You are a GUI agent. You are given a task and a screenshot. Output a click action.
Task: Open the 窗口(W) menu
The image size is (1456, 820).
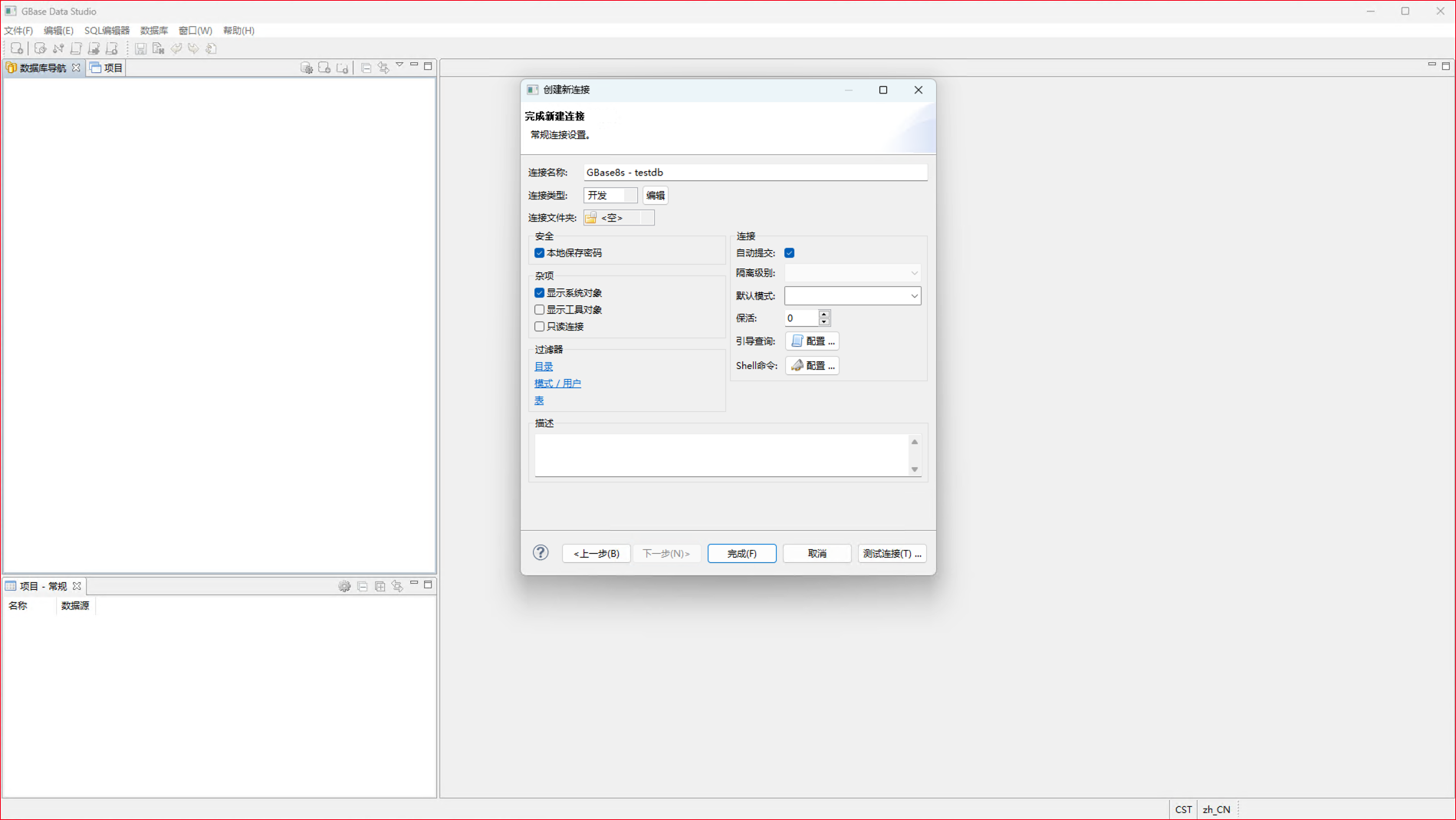[196, 31]
